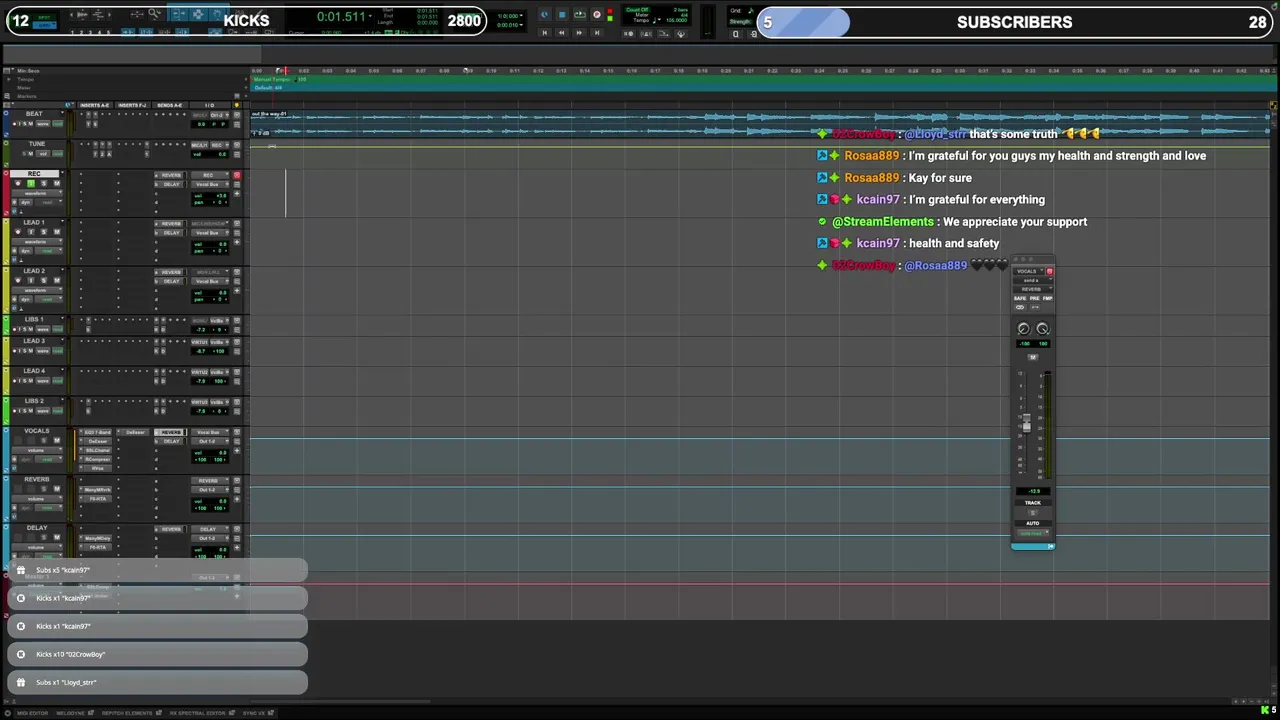Open VOCALS track volume view dropdown
This screenshot has height=720, width=1280.
tap(37, 450)
